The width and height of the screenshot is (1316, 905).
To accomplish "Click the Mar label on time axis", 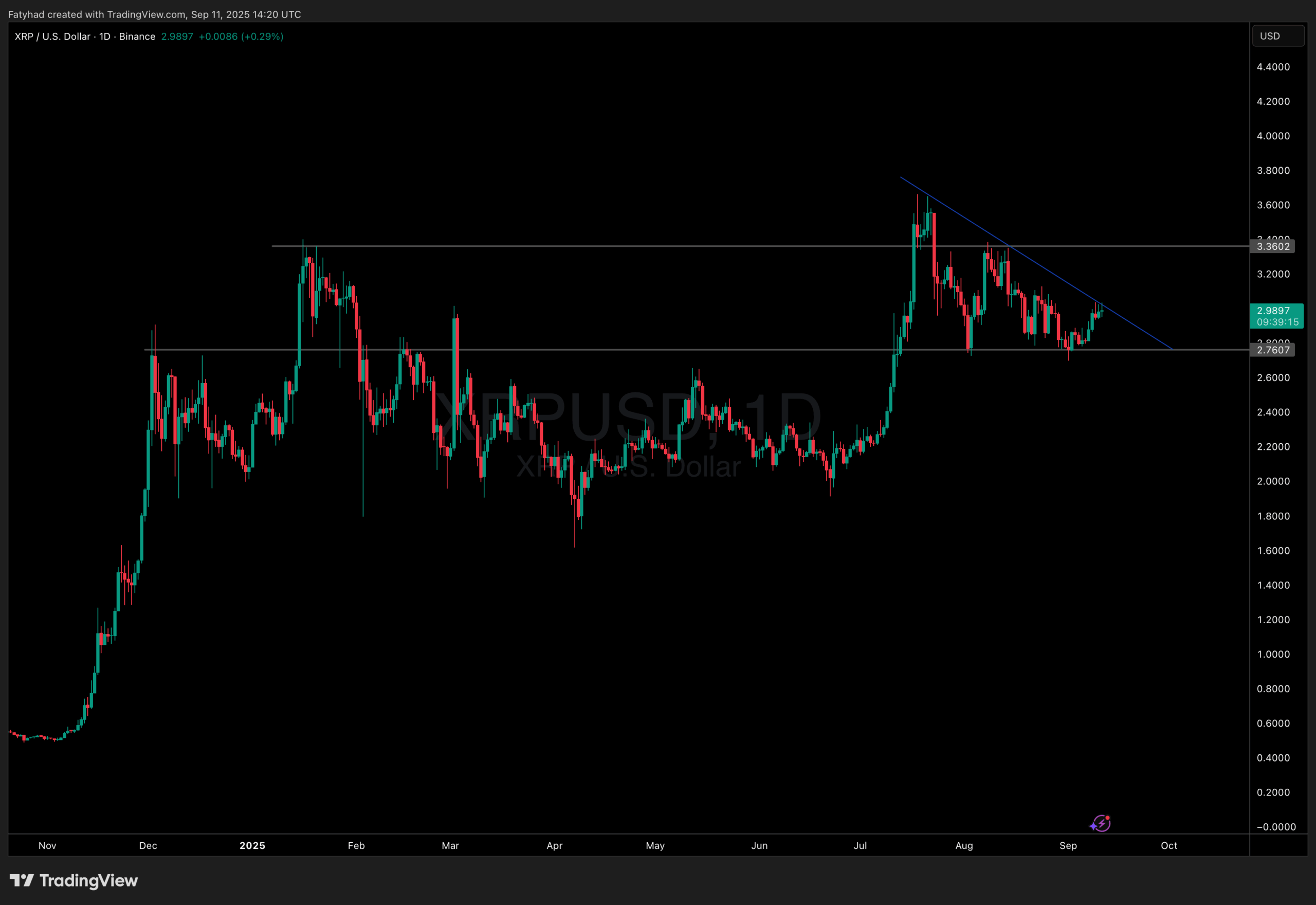I will (x=450, y=845).
